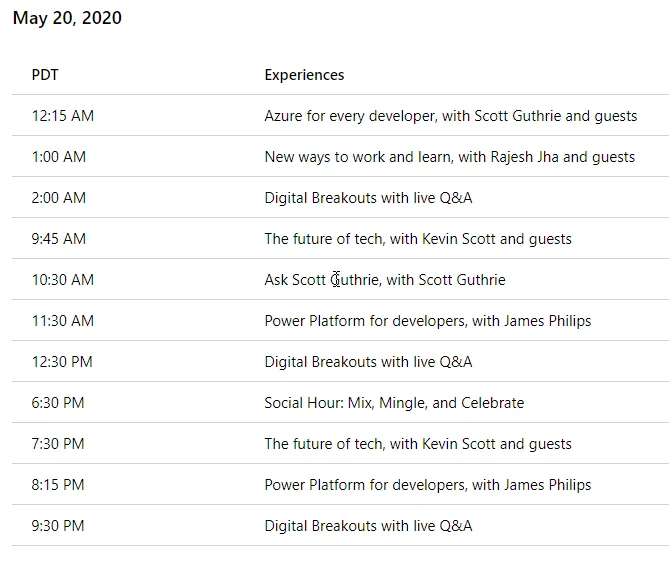The height and width of the screenshot is (563, 669).
Task: Click the 8:15 PM time cell
Action: tap(58, 484)
